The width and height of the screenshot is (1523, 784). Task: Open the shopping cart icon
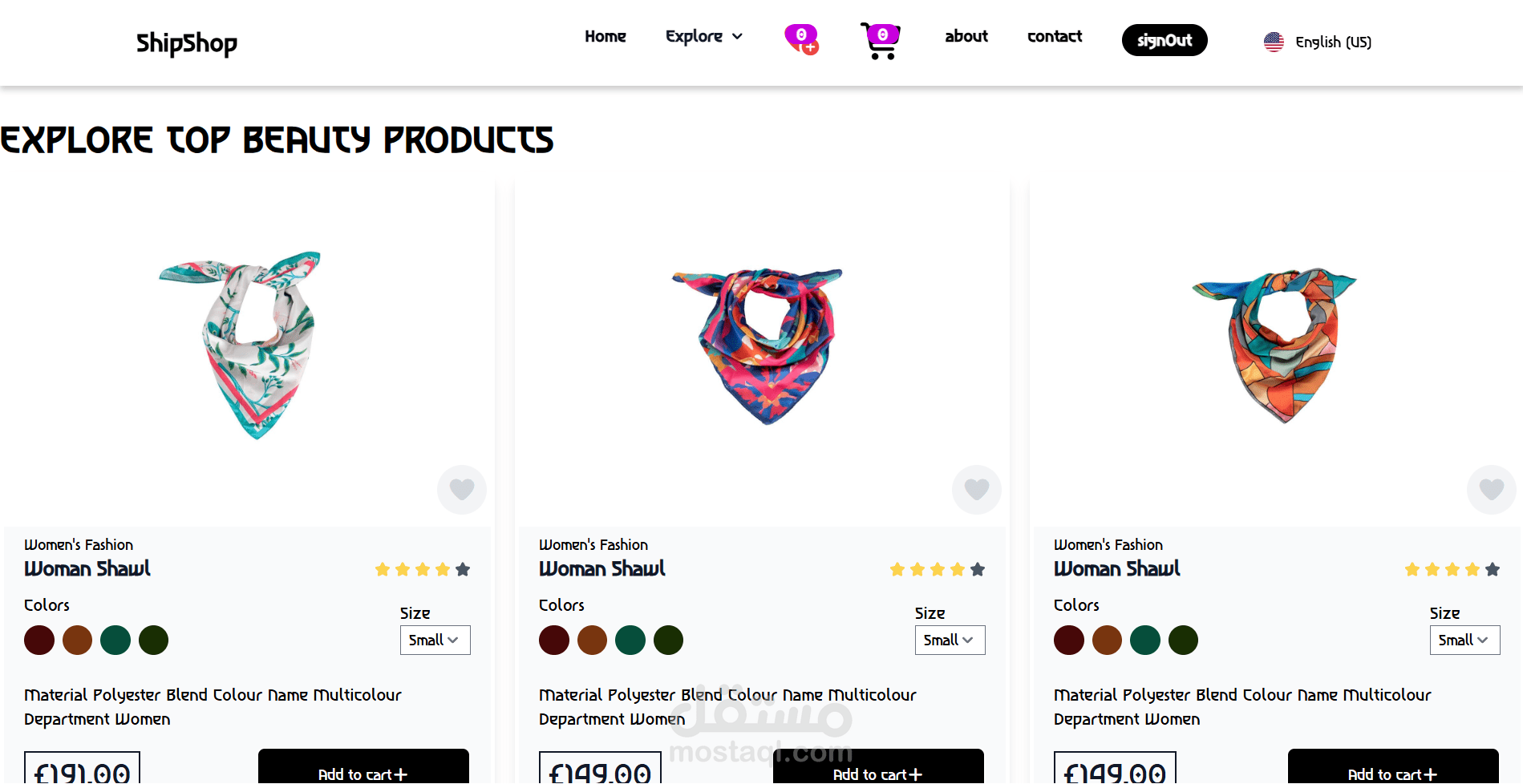coord(880,41)
